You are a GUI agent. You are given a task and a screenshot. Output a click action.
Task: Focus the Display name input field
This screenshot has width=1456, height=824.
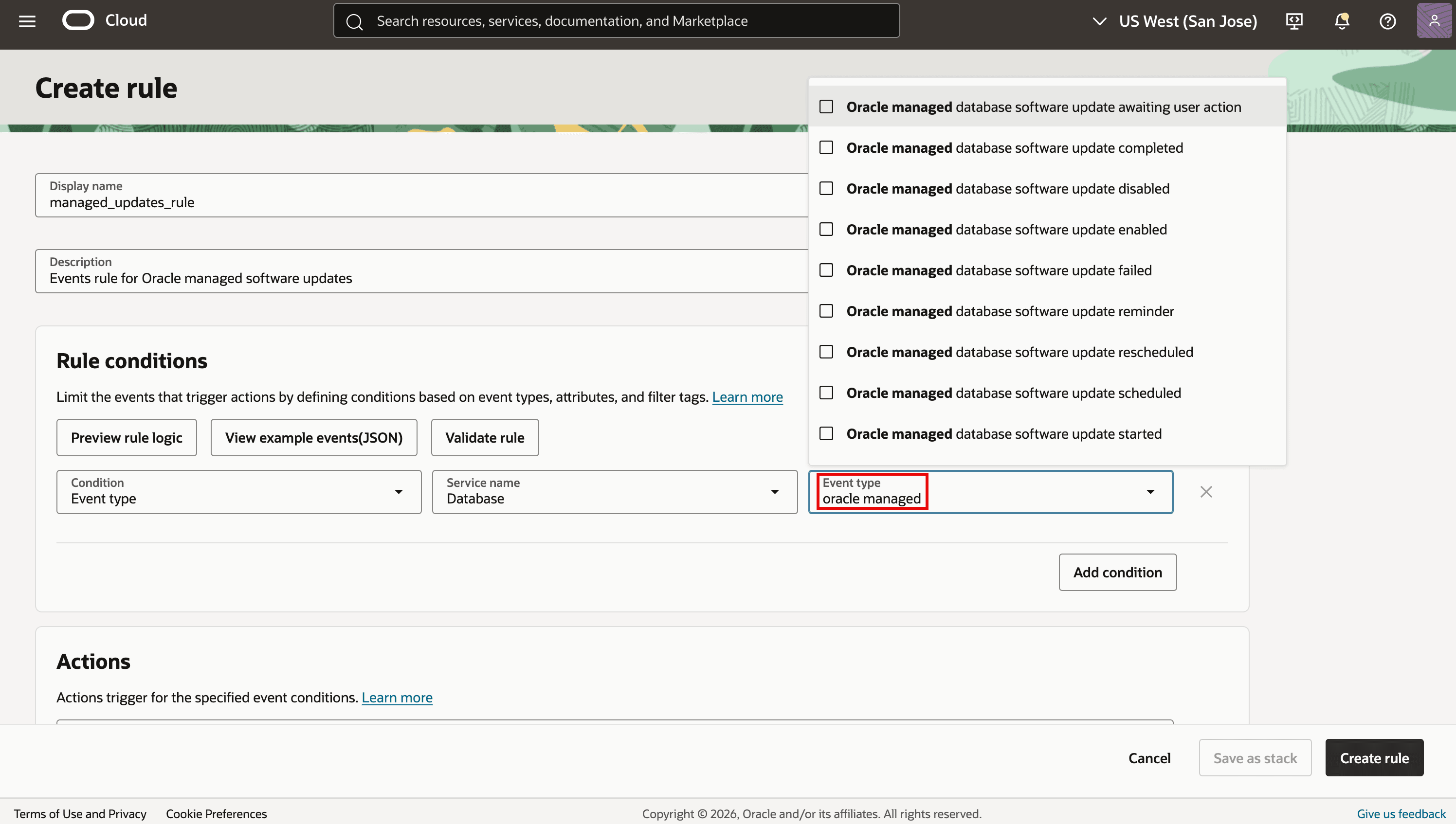422,195
